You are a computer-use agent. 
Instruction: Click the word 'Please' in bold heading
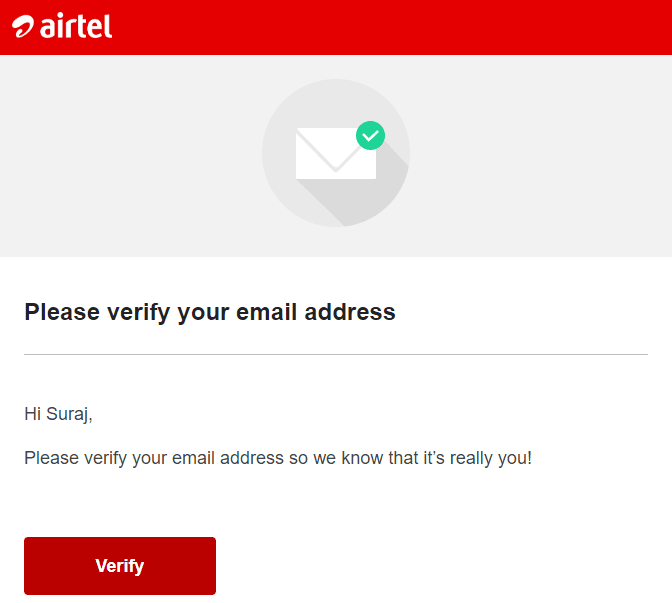[62, 312]
